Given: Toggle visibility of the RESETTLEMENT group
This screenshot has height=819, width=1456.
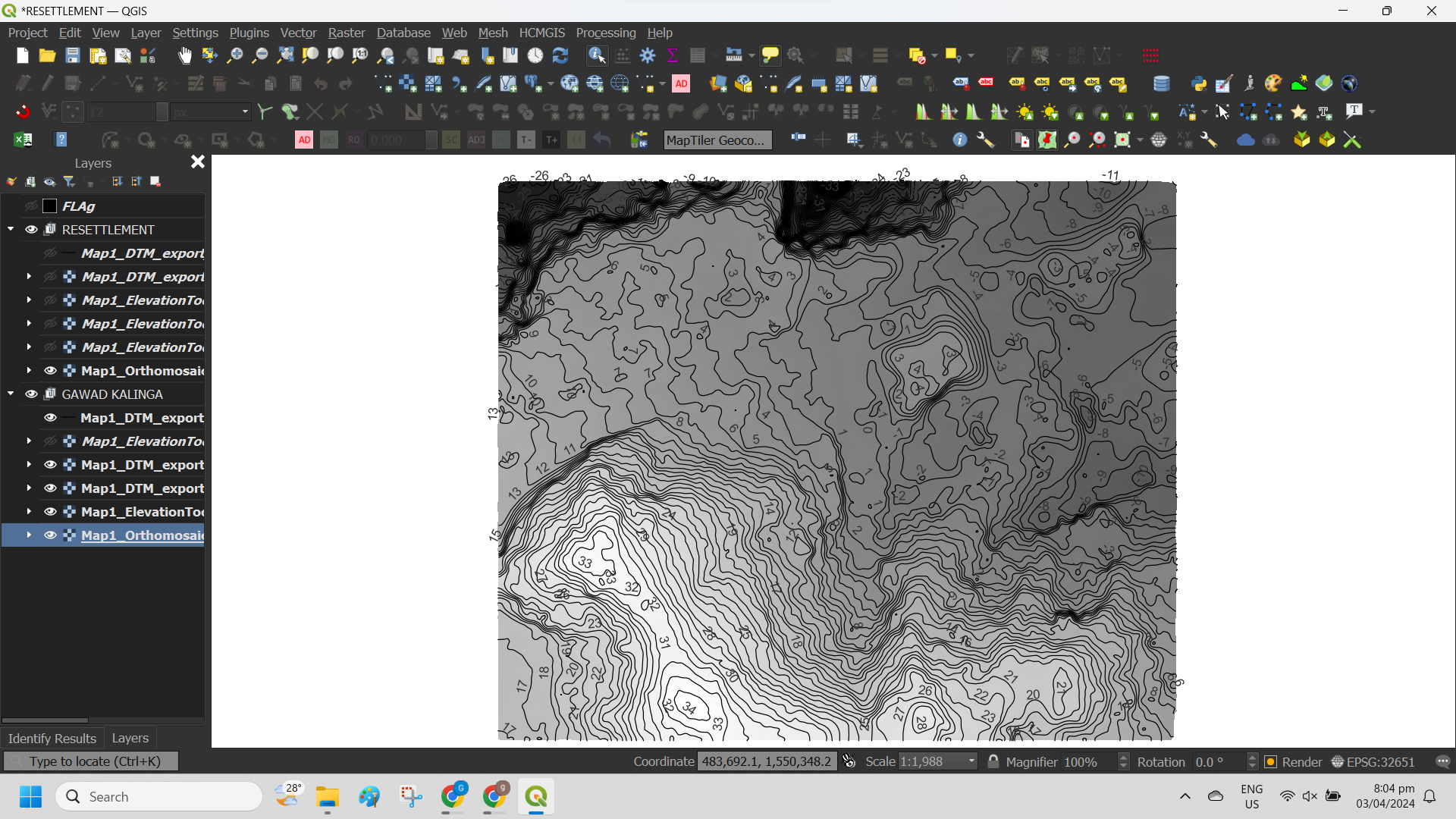Looking at the screenshot, I should [x=31, y=230].
